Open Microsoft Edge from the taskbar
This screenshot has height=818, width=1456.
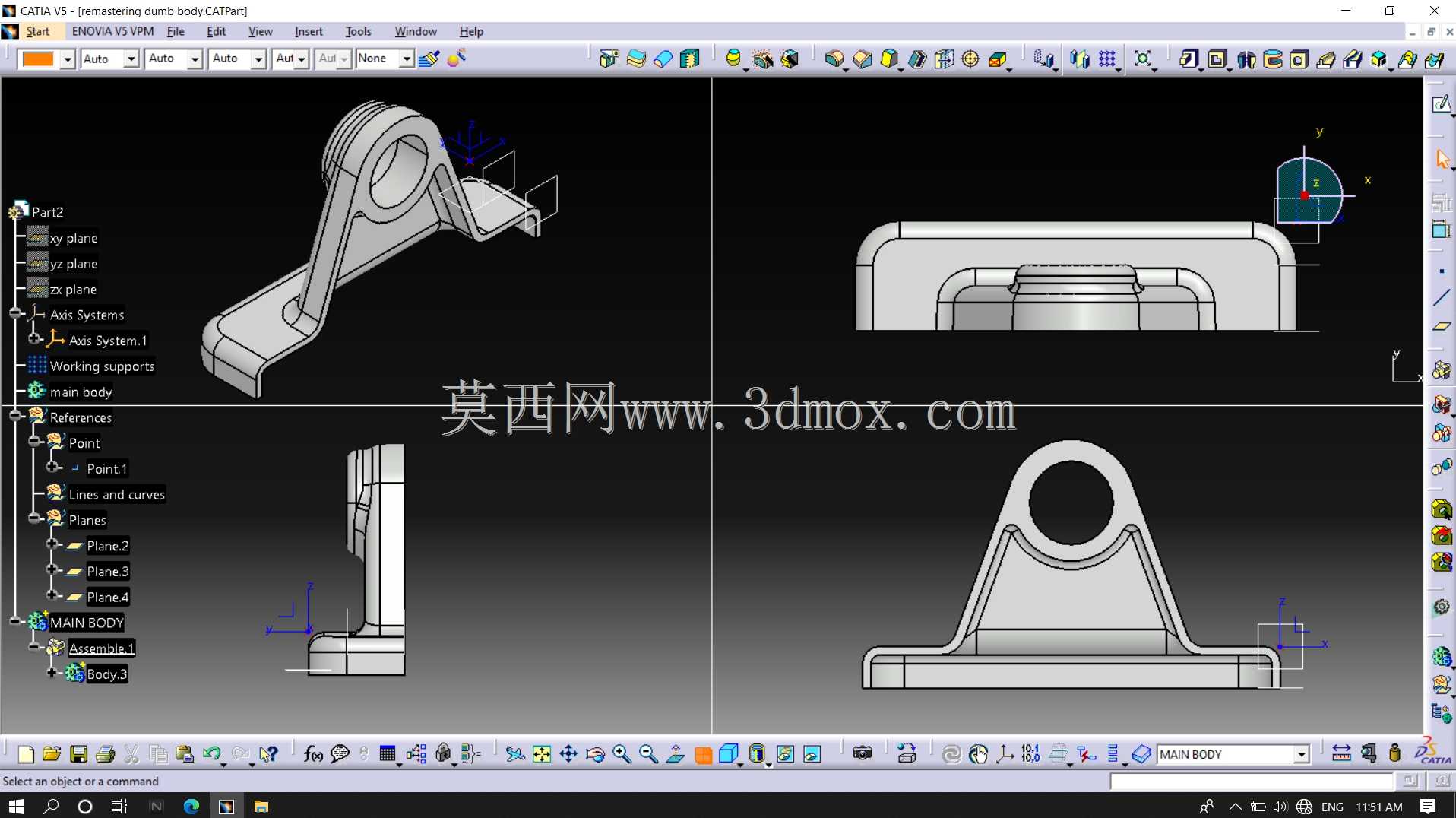(191, 807)
